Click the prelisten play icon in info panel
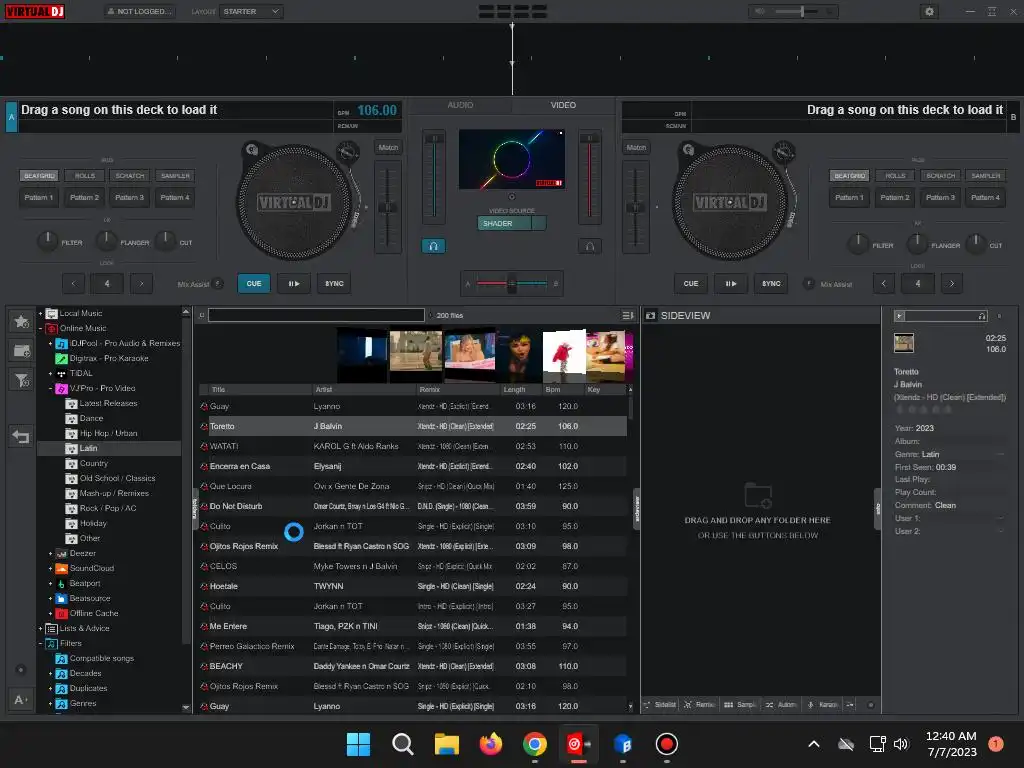Screen dimensions: 1024x768 point(899,316)
